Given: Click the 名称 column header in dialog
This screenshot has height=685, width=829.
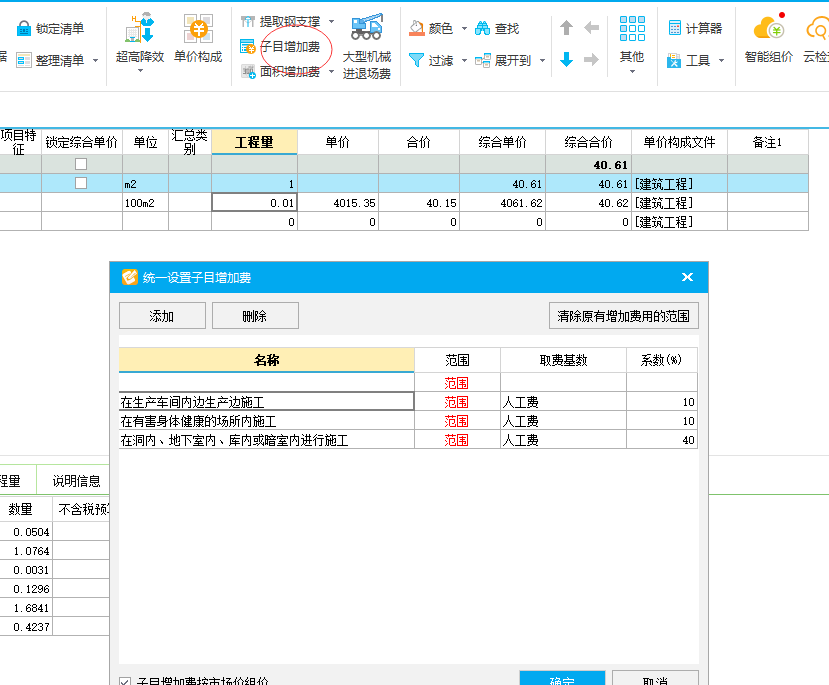Looking at the screenshot, I should (x=266, y=360).
